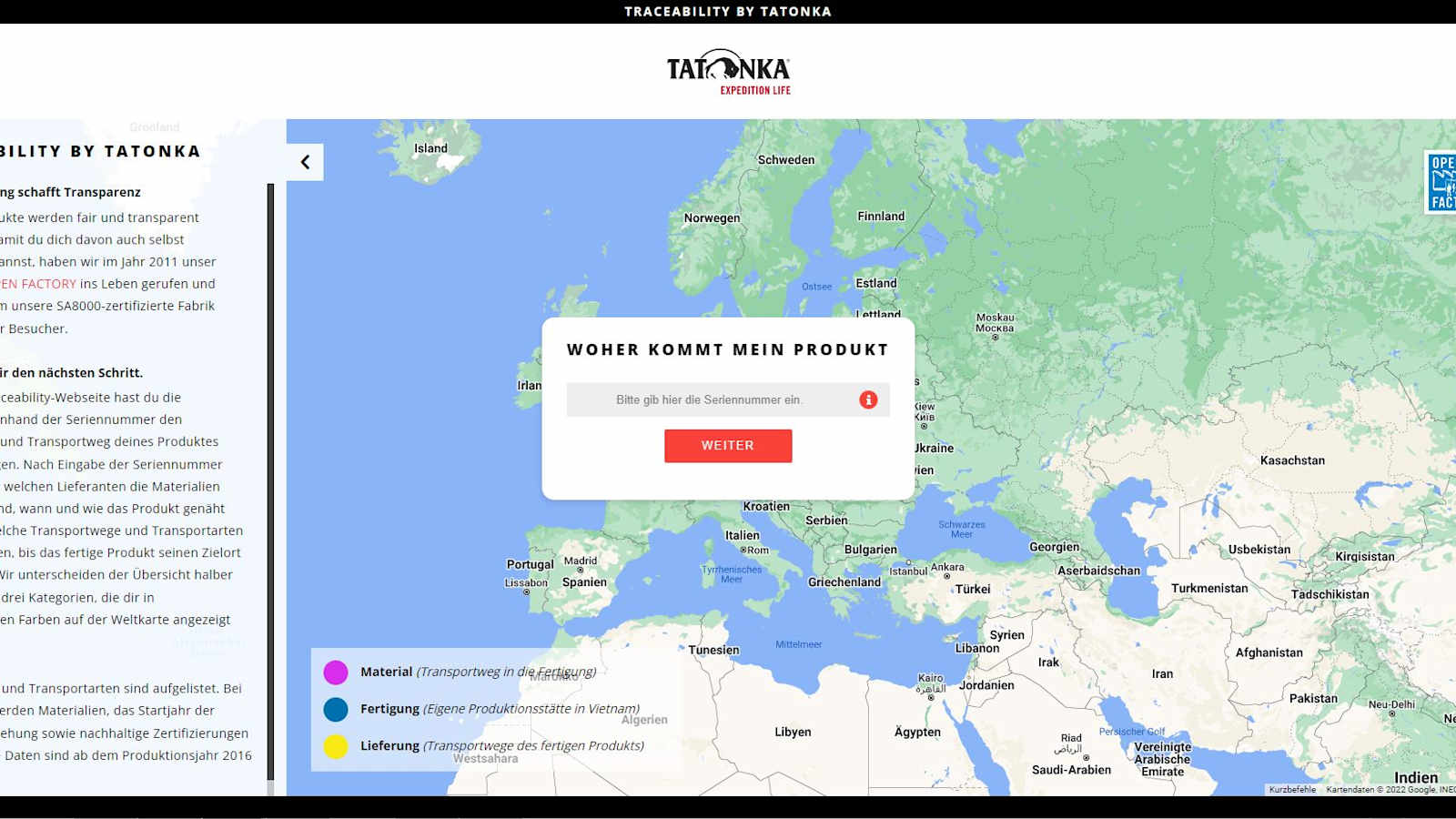Click the Kasachstan label on the map

click(x=1292, y=460)
